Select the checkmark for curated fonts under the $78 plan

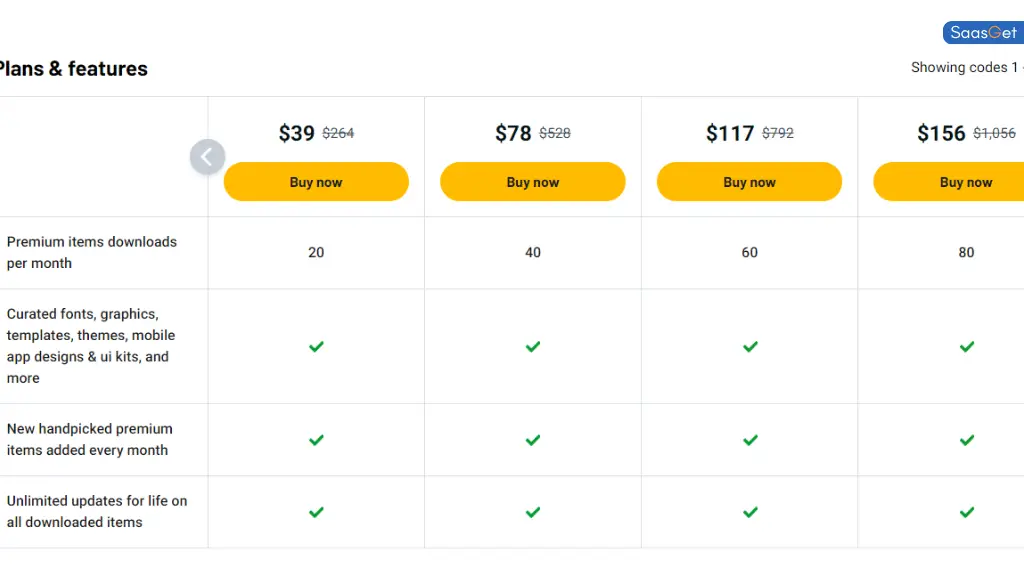point(532,346)
